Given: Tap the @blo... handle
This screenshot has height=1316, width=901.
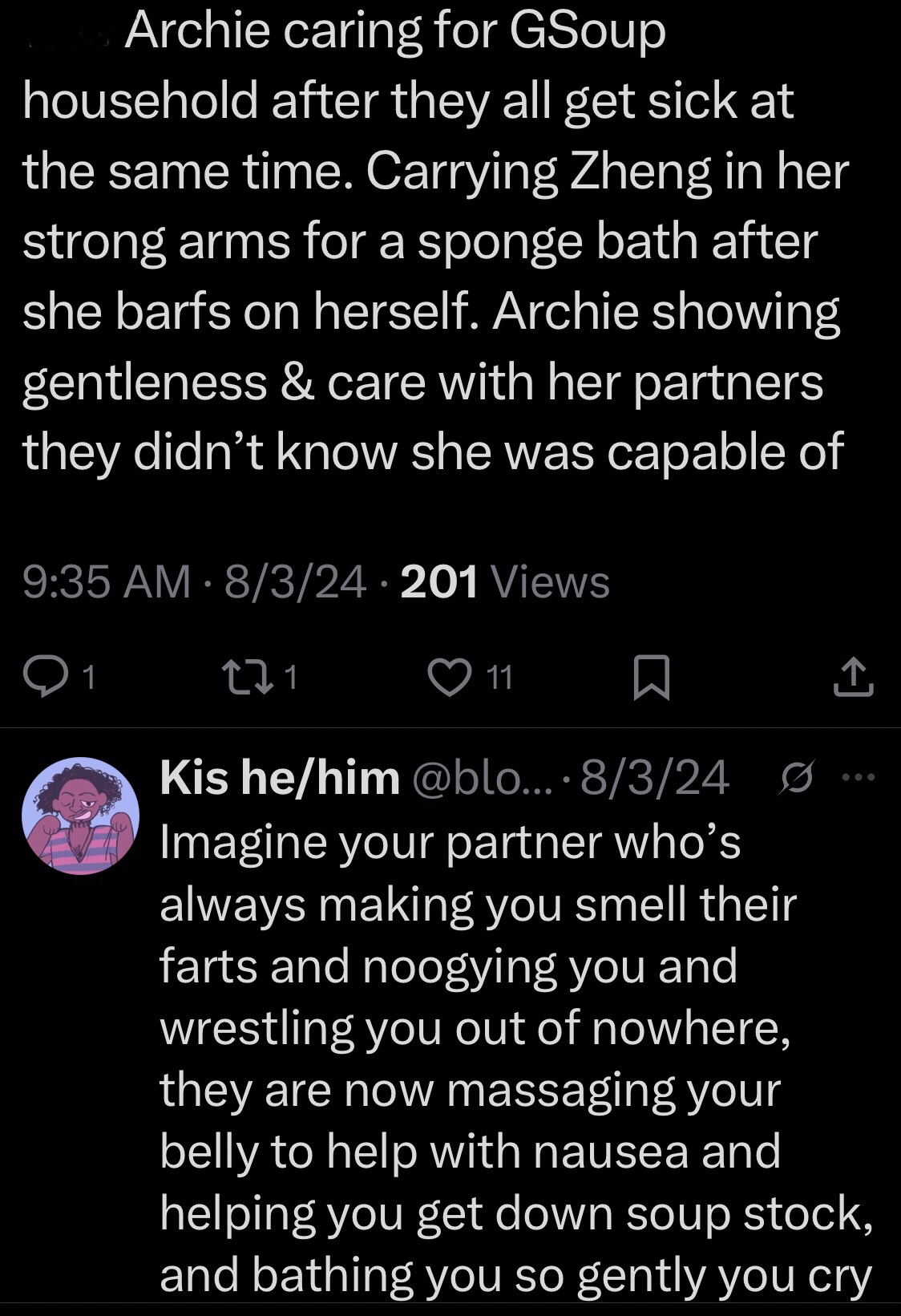Looking at the screenshot, I should point(481,778).
